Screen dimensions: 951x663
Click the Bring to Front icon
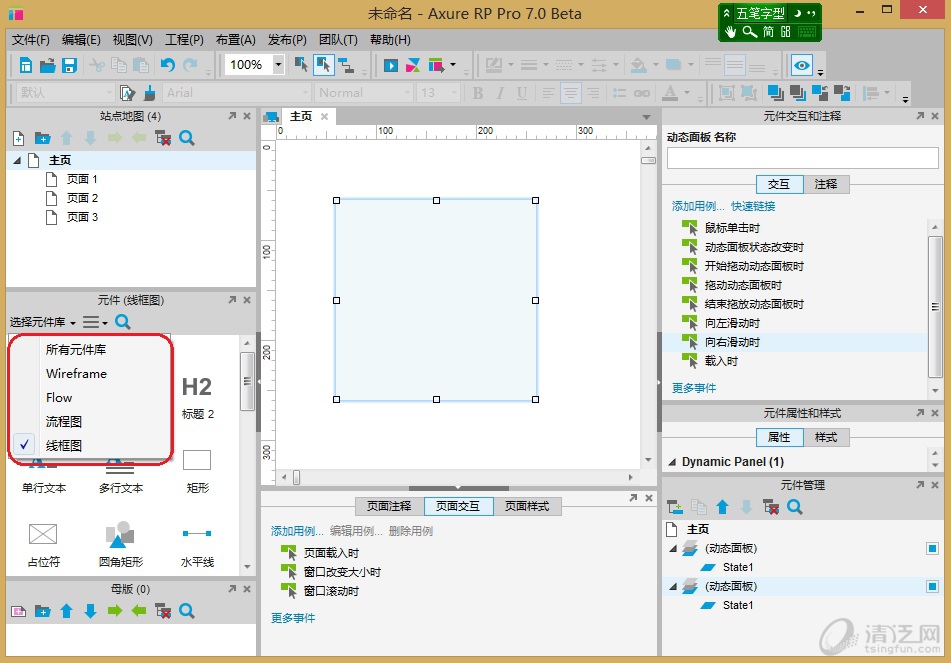point(775,93)
